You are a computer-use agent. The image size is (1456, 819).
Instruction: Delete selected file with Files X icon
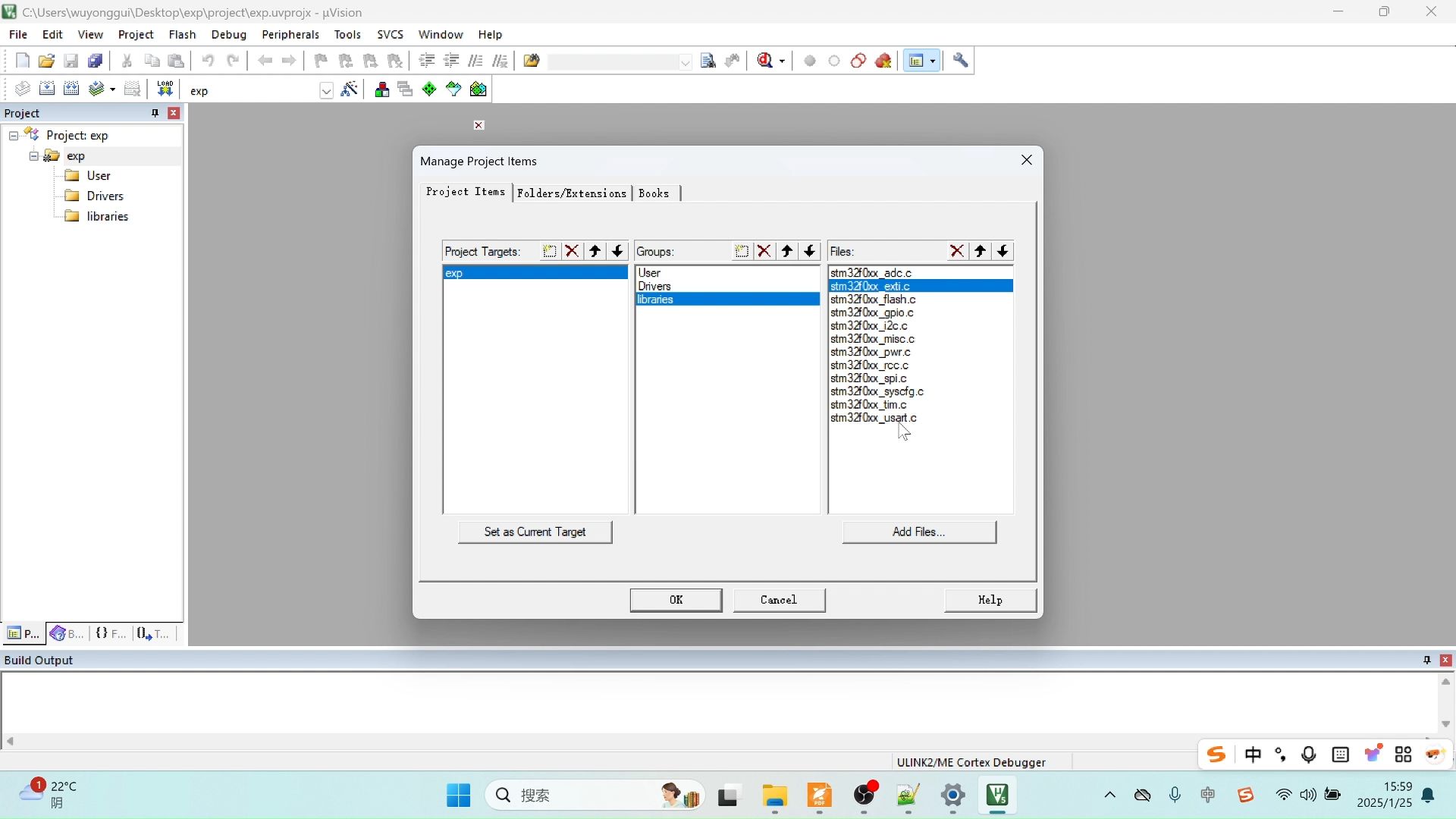pyautogui.click(x=957, y=252)
